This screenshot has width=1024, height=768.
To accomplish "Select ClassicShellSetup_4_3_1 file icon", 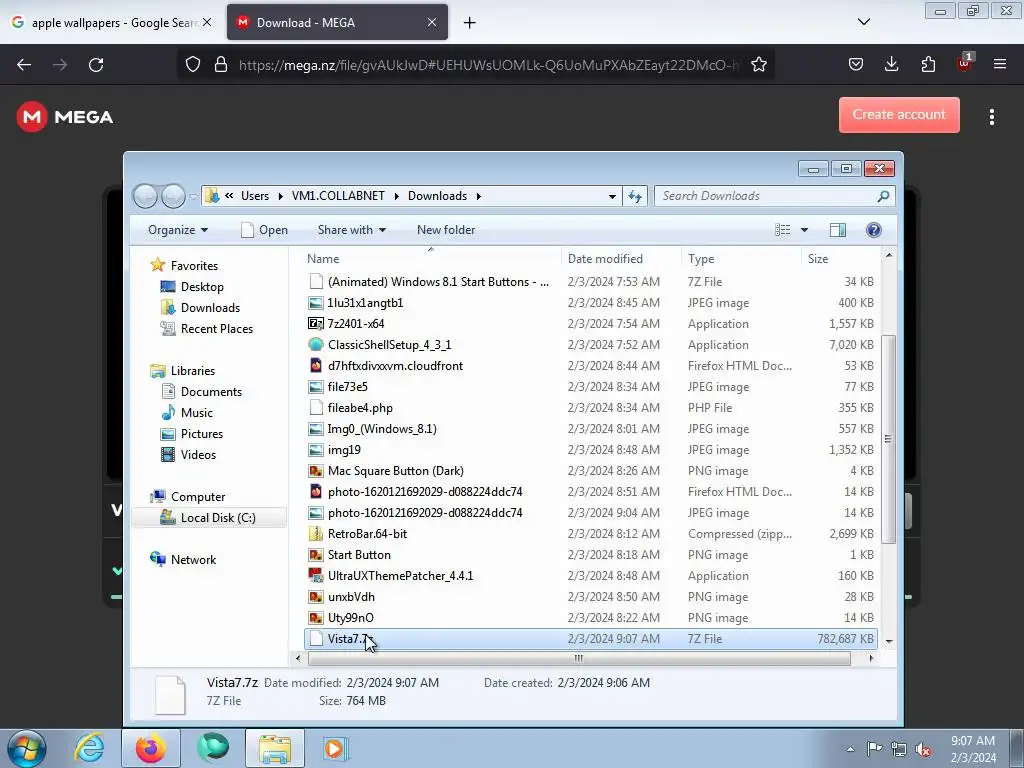I will 315,345.
